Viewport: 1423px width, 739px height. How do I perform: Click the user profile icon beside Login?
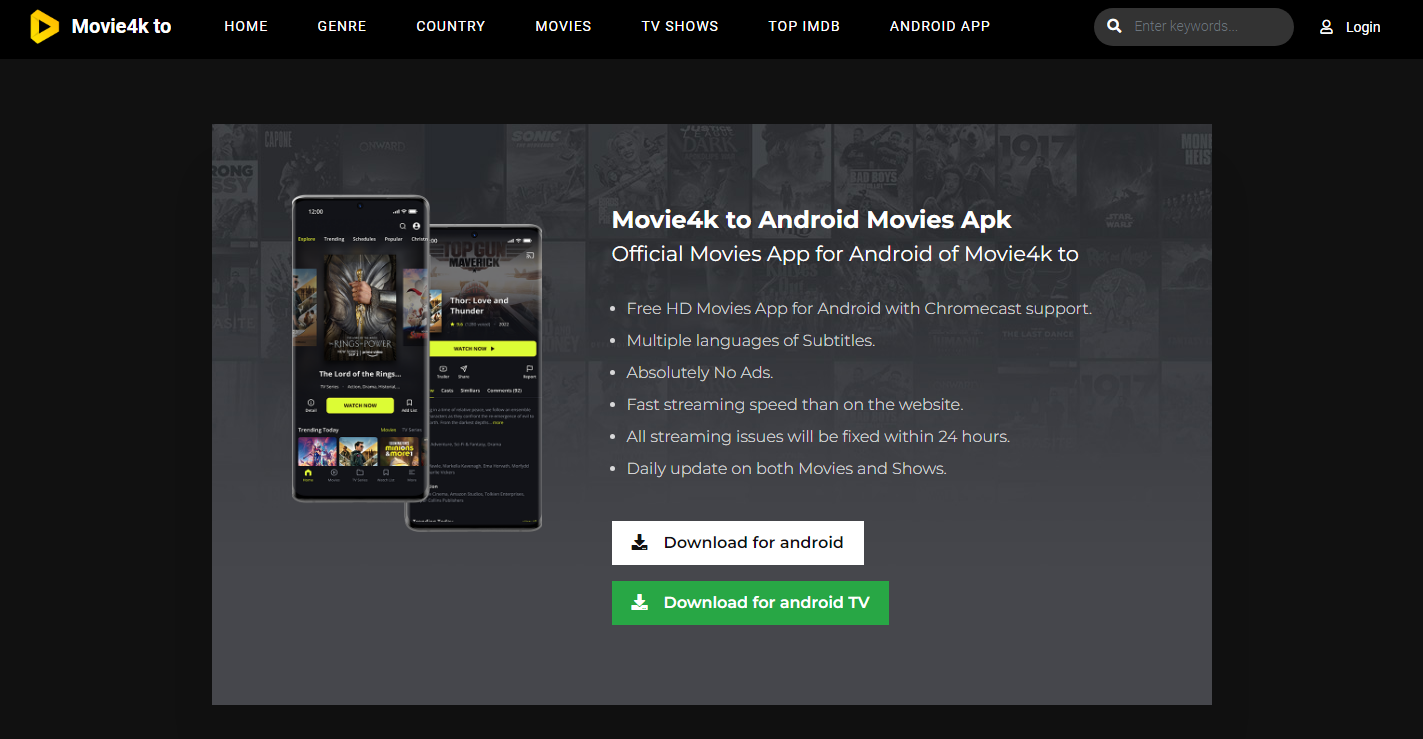coord(1327,27)
